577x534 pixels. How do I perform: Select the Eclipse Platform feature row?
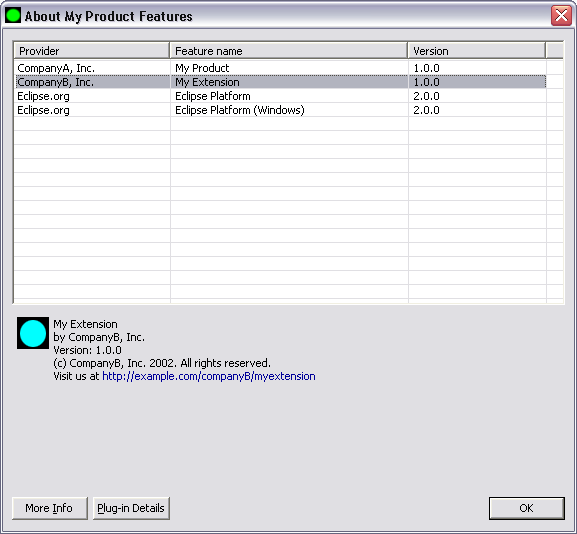(x=280, y=96)
